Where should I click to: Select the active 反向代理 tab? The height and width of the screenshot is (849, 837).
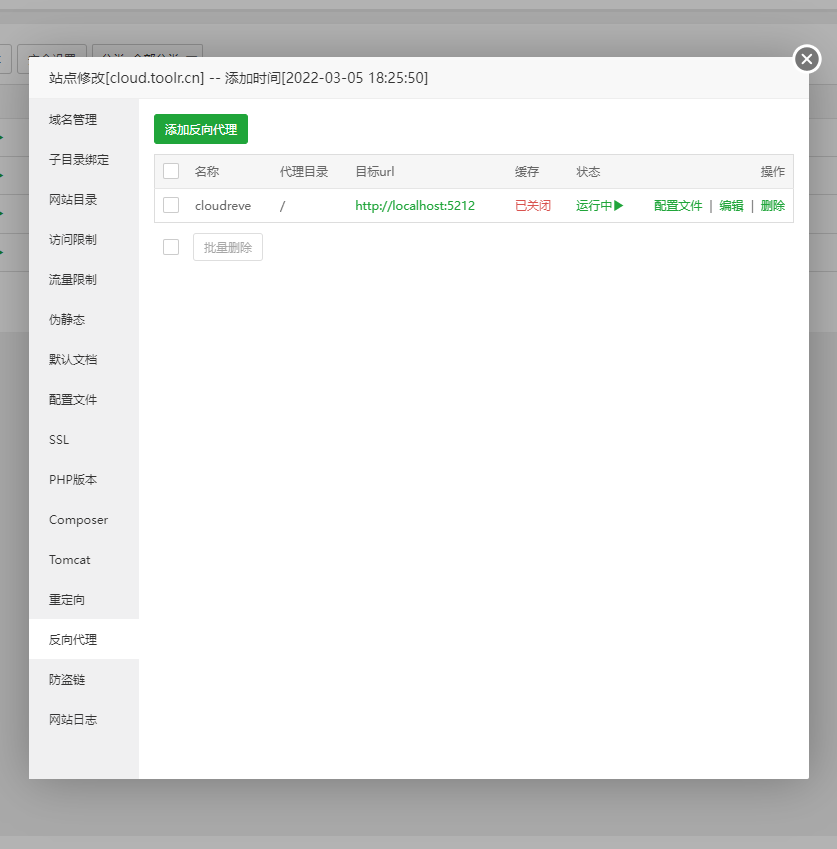[x=84, y=639]
